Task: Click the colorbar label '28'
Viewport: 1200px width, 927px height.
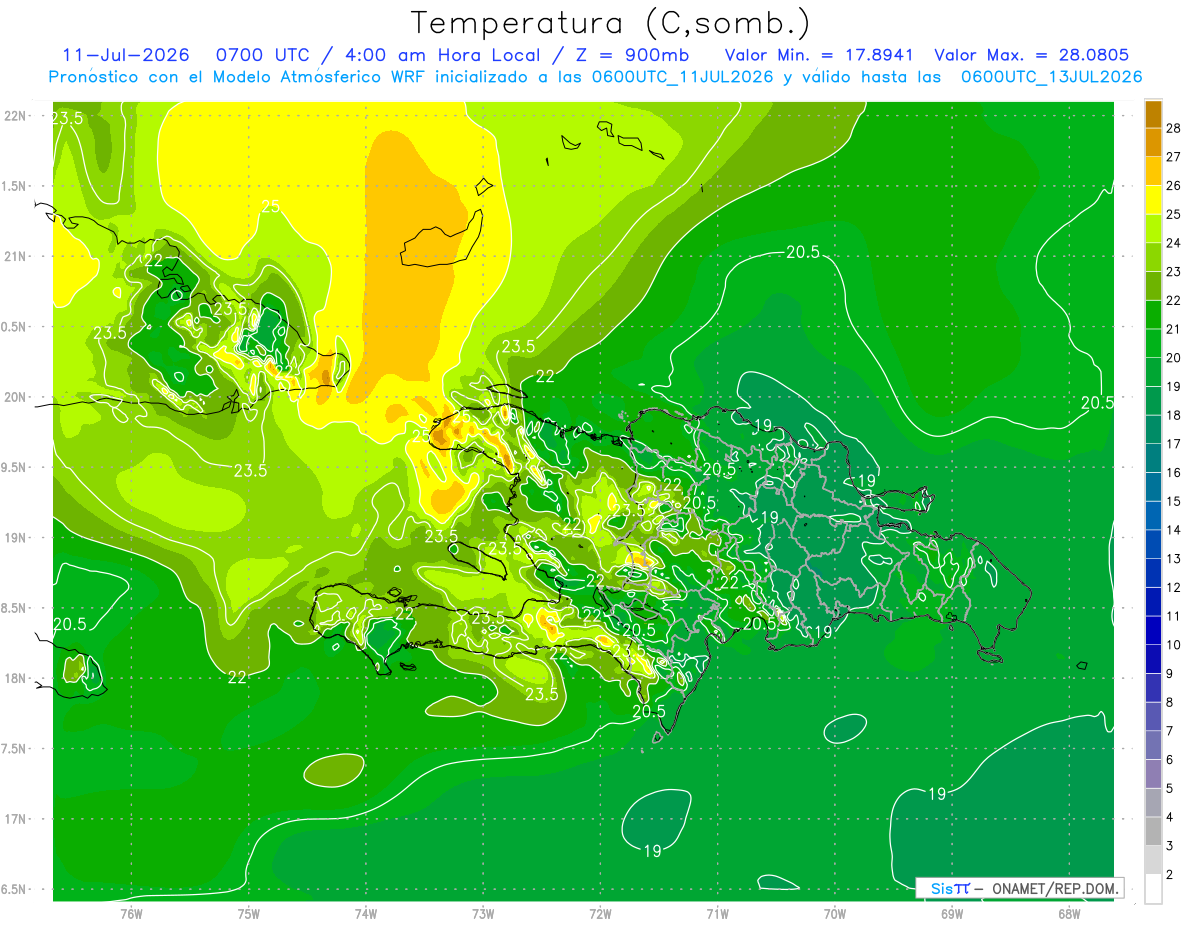Action: point(1174,128)
